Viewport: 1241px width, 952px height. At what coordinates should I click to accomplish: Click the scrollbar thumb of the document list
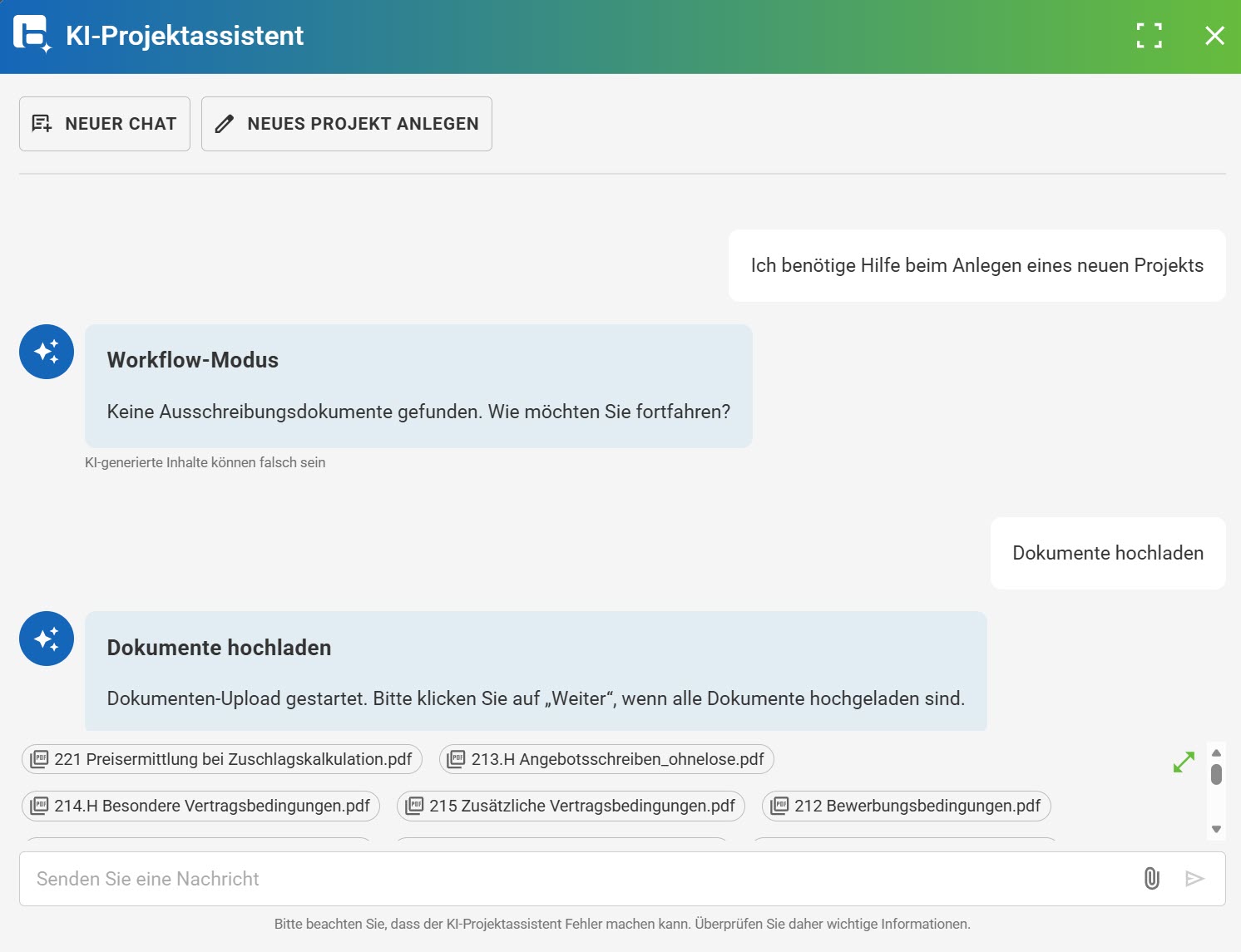tap(1216, 773)
